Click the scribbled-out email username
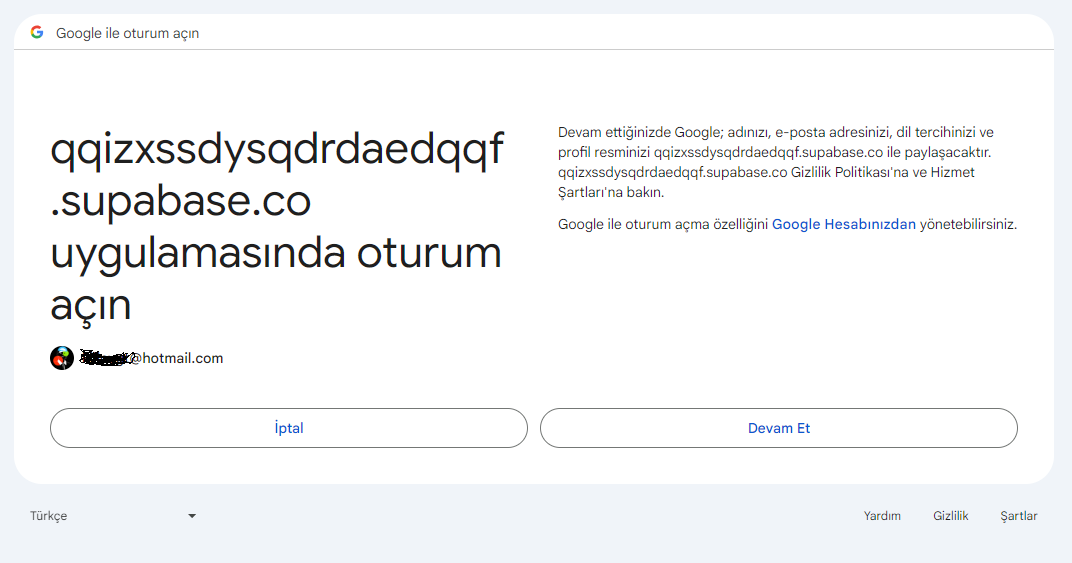The height and width of the screenshot is (563, 1072). click(105, 358)
